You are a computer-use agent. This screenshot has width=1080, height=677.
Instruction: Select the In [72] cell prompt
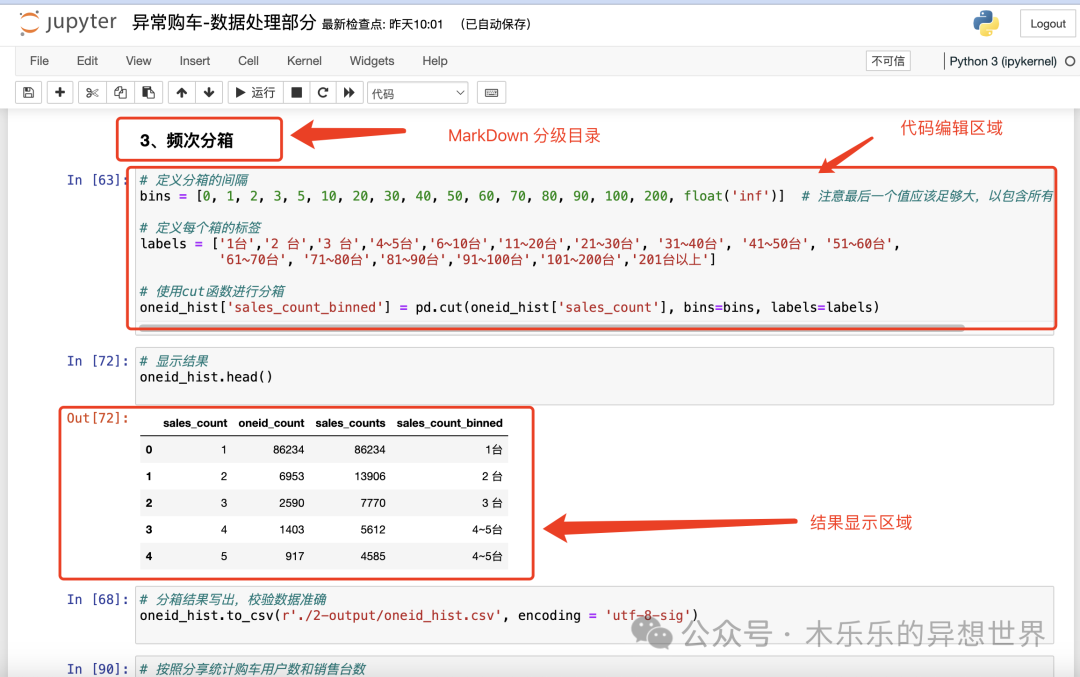[97, 361]
